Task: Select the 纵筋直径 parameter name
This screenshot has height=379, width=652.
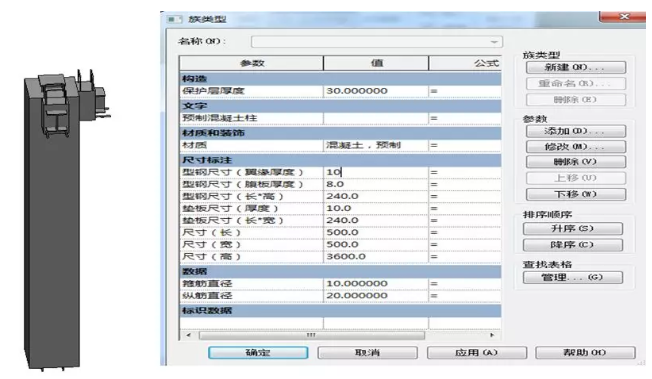Action: pyautogui.click(x=207, y=296)
